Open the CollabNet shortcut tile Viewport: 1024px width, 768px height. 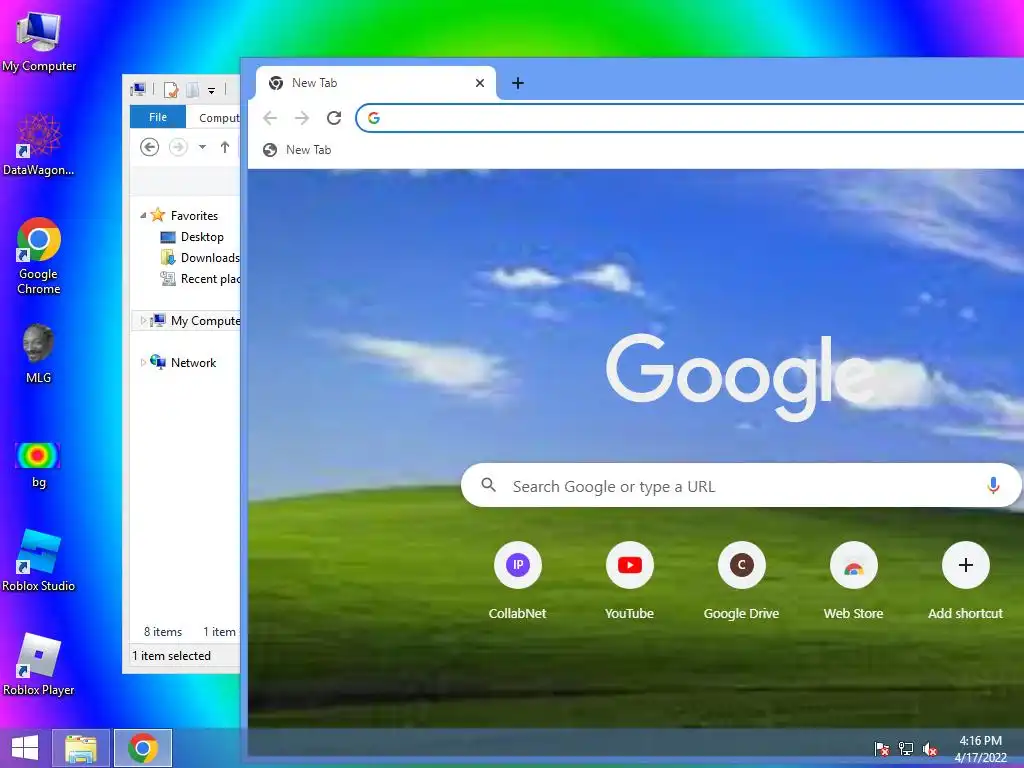tap(517, 581)
